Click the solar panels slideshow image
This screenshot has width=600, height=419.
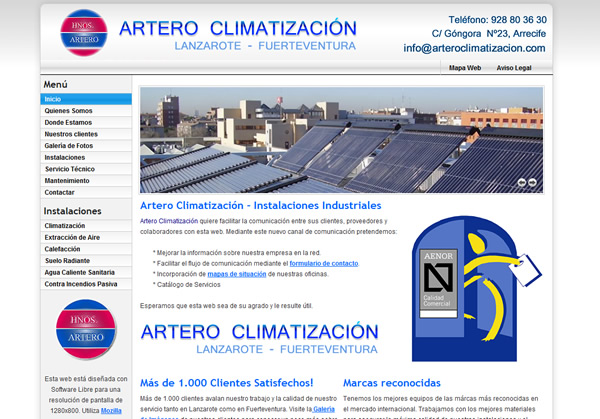(341, 140)
